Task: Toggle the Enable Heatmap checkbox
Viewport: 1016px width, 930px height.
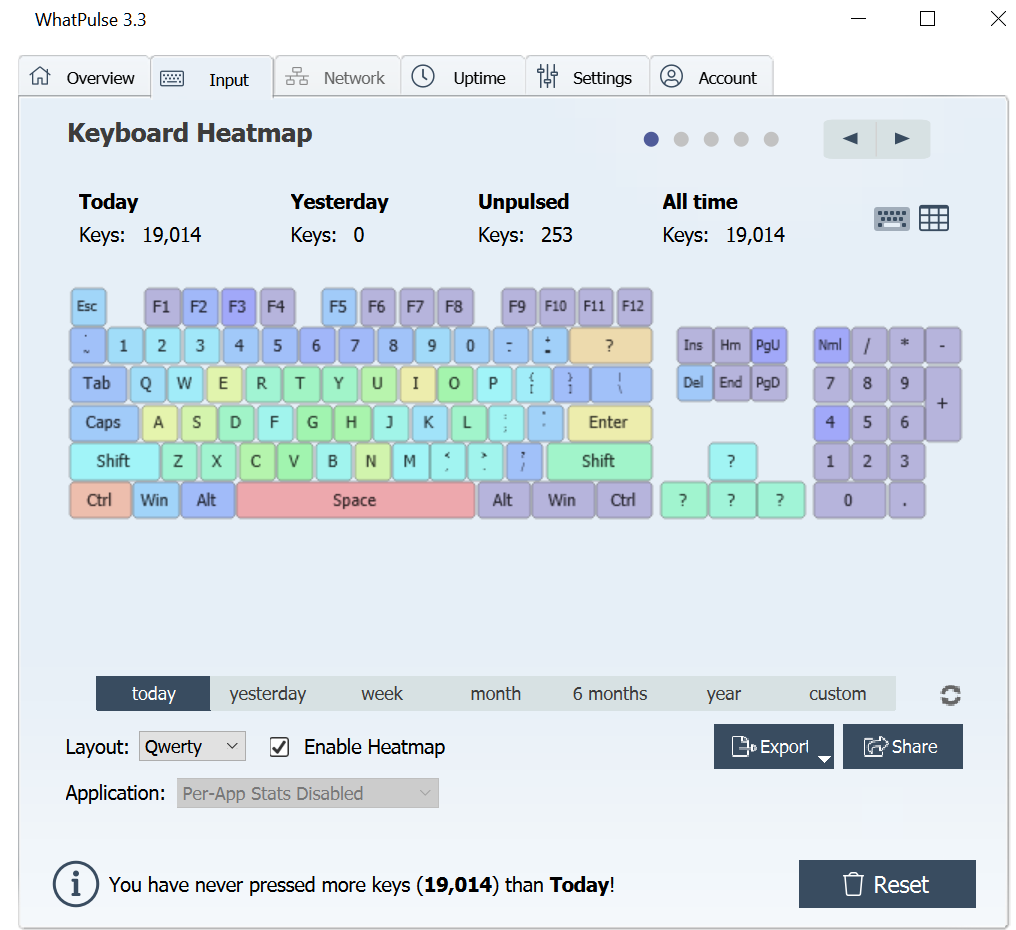Action: click(x=279, y=747)
